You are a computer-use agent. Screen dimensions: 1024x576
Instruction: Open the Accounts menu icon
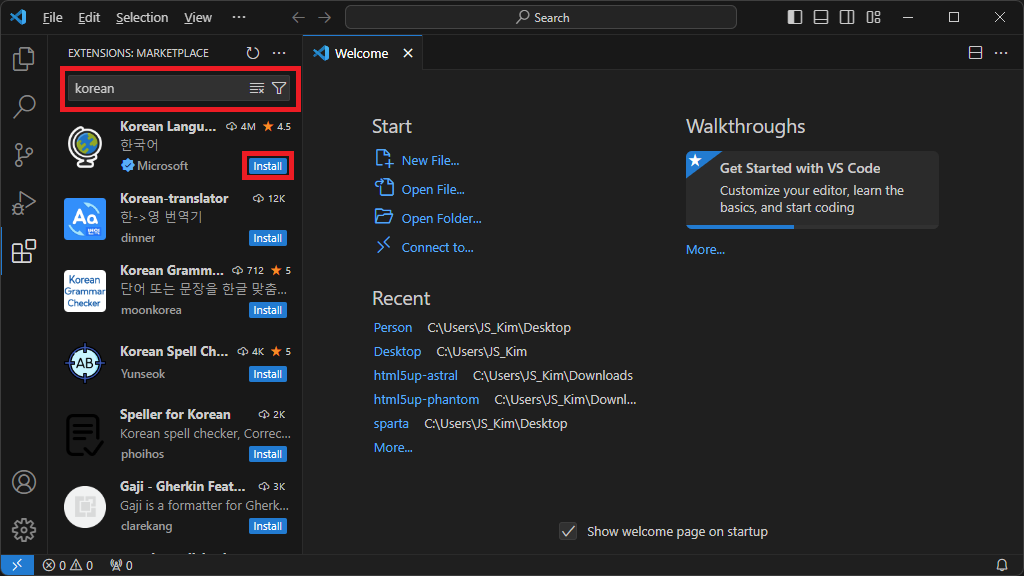(x=24, y=482)
